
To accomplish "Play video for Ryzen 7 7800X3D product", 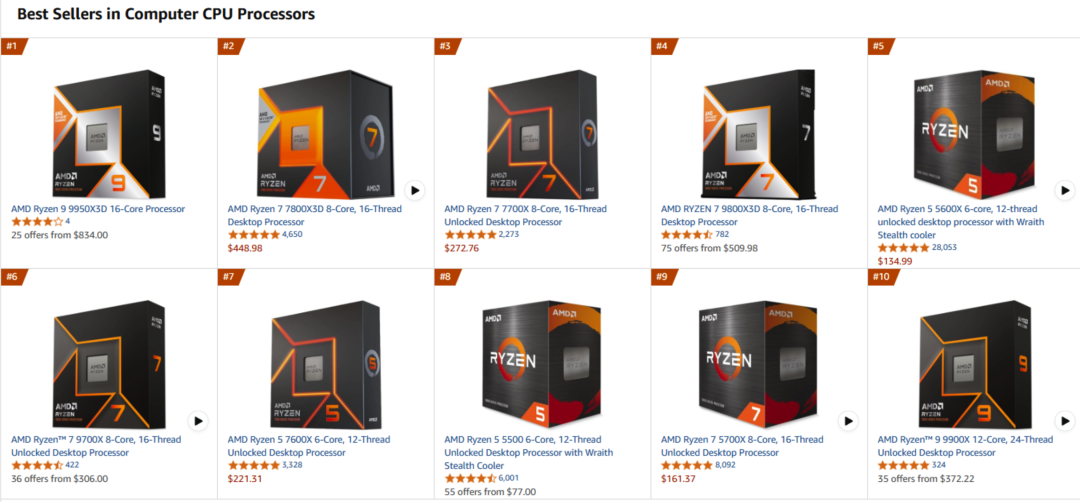I will pos(414,190).
